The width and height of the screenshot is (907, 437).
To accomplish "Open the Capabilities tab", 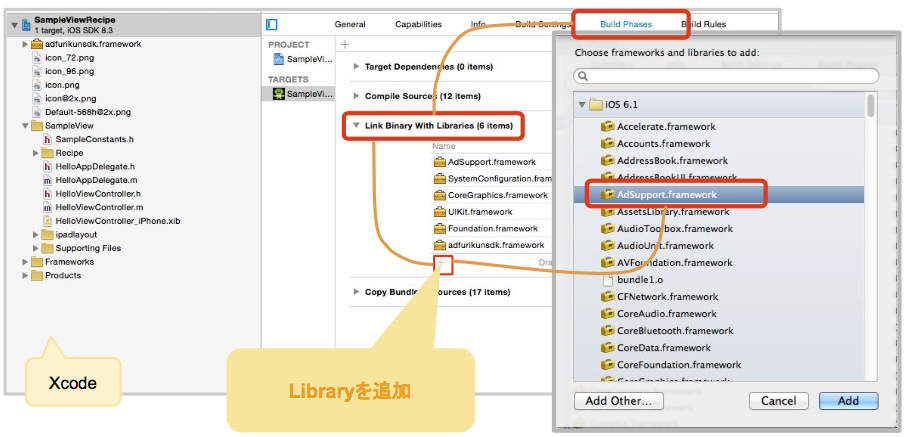I will coord(418,24).
